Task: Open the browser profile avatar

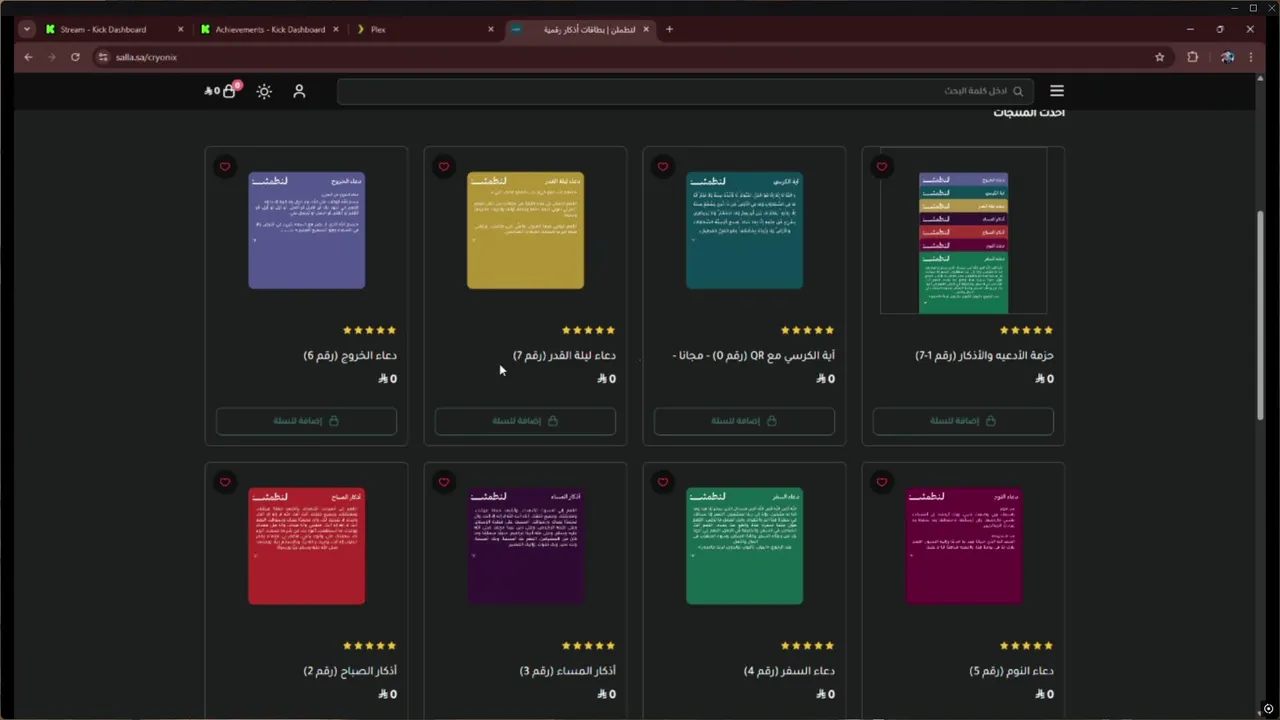Action: [x=1227, y=57]
